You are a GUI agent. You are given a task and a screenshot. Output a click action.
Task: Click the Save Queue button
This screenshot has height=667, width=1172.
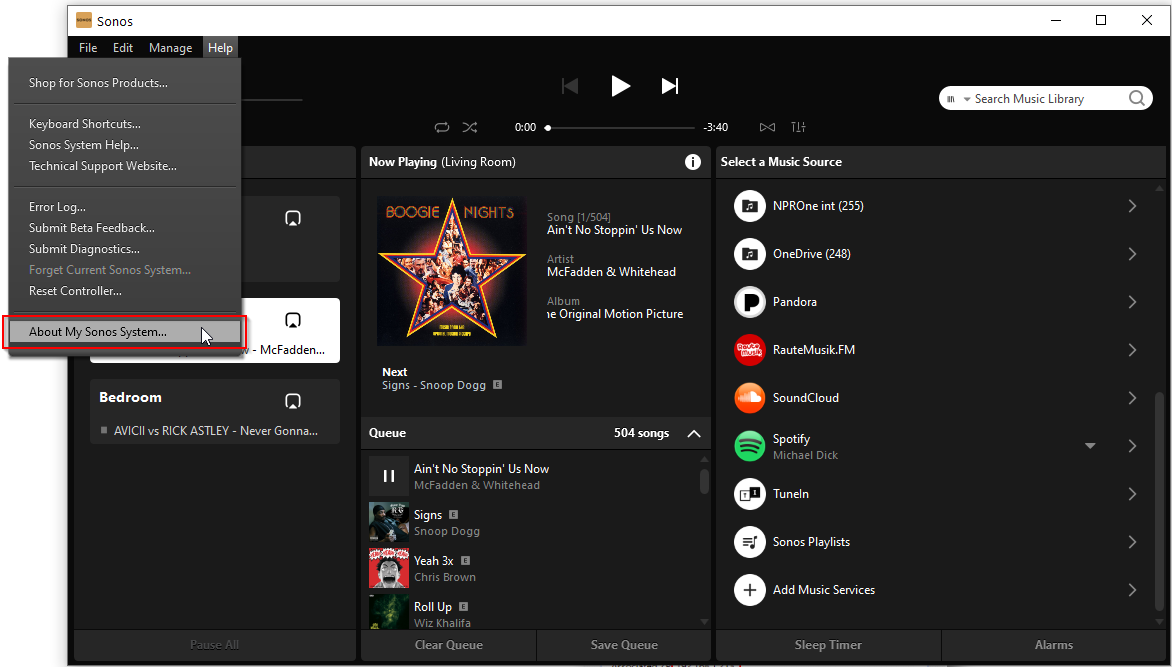coord(624,645)
